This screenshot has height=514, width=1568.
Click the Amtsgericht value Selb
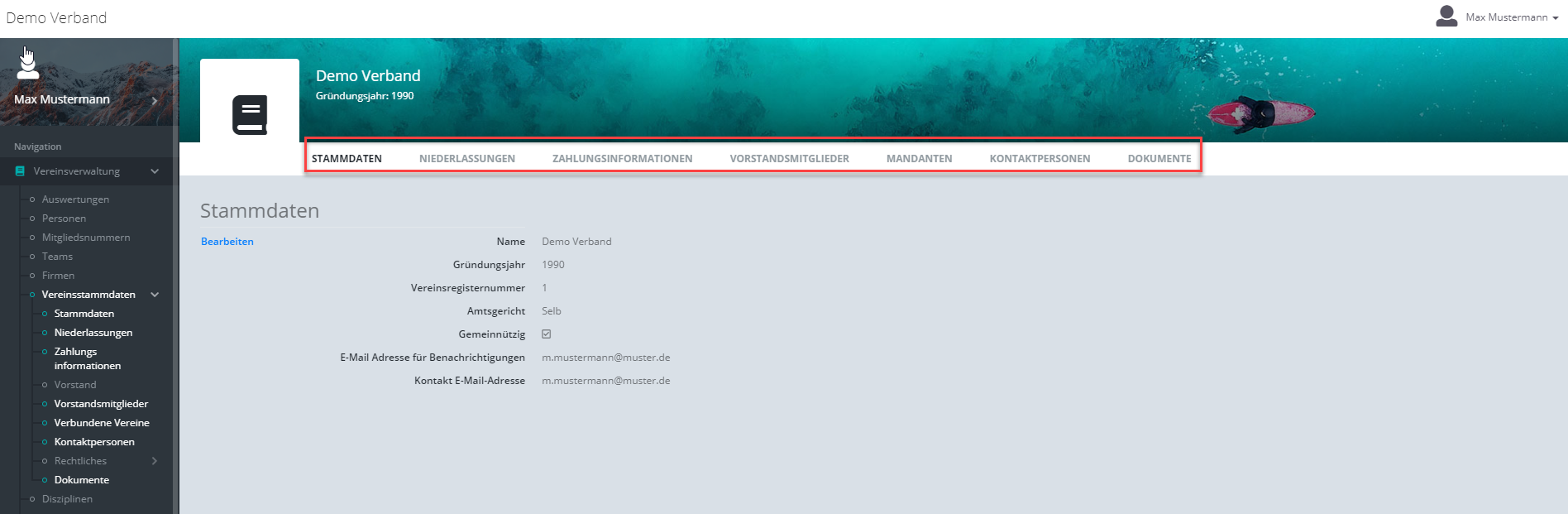point(552,311)
